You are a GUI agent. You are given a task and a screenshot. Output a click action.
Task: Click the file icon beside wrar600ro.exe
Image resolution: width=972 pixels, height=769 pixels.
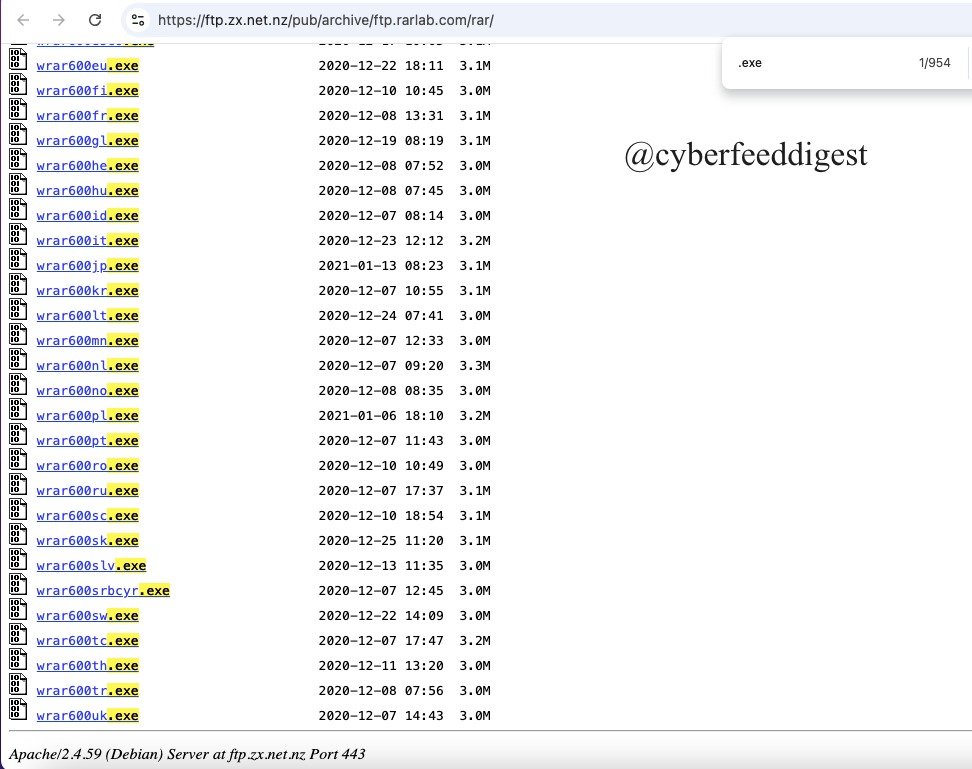coord(18,460)
